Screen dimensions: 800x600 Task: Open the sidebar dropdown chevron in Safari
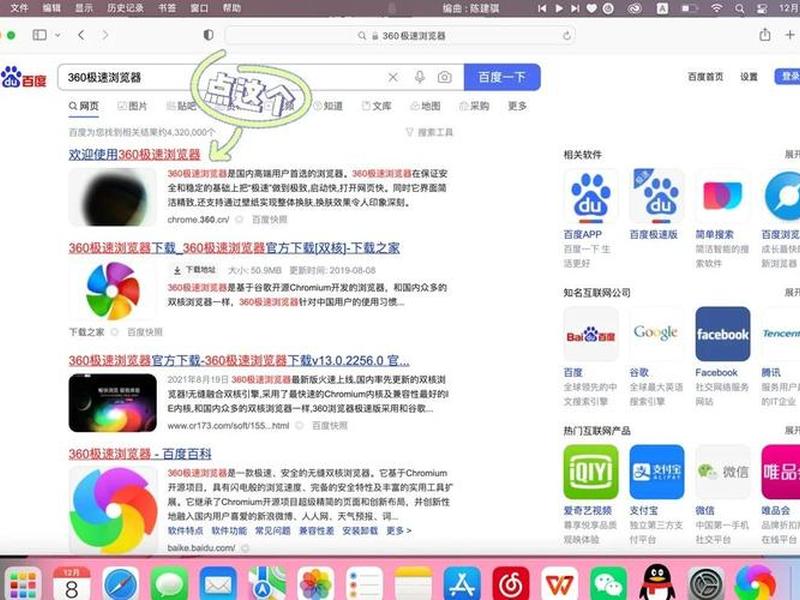pos(58,35)
